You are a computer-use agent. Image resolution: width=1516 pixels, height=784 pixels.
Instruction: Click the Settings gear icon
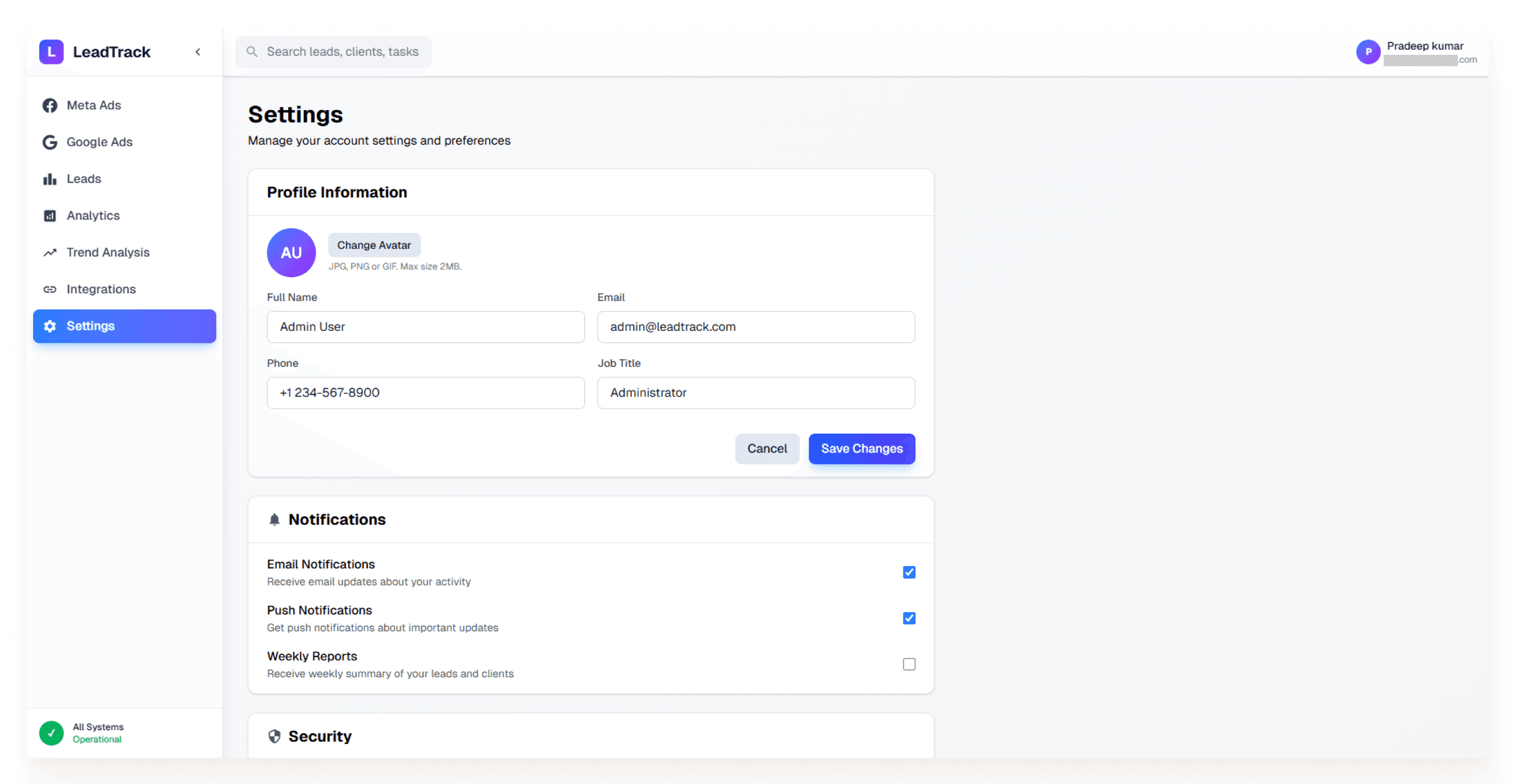pyautogui.click(x=50, y=326)
